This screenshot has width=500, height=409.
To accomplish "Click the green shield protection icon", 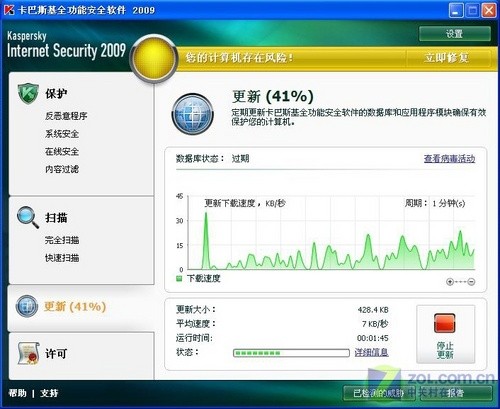I will [28, 94].
